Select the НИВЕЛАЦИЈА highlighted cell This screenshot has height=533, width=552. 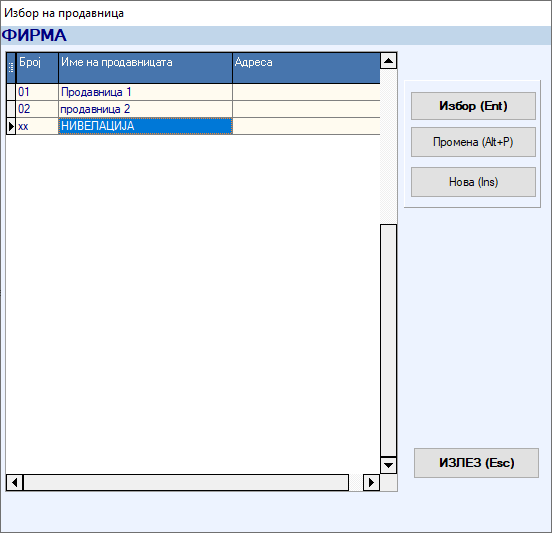[x=145, y=126]
